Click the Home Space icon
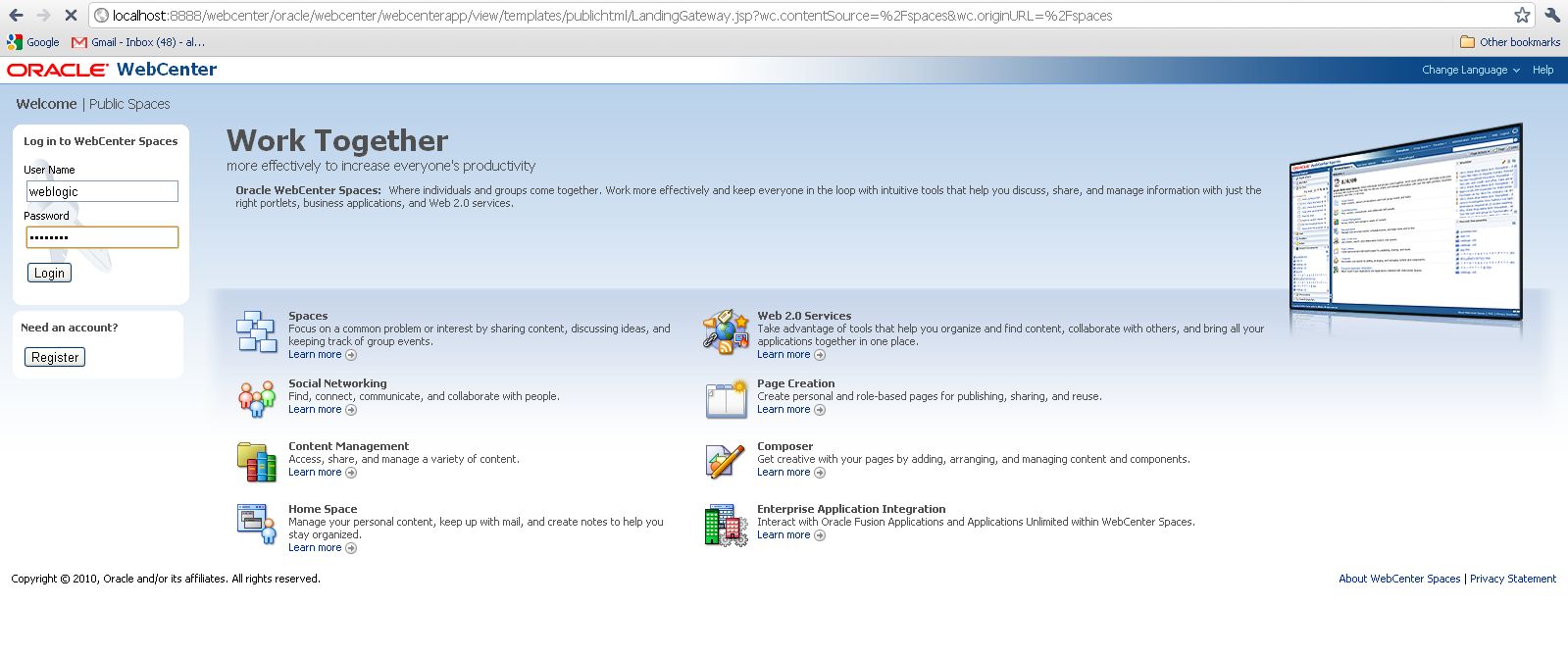Viewport: 1568px width, 658px height. point(257,524)
